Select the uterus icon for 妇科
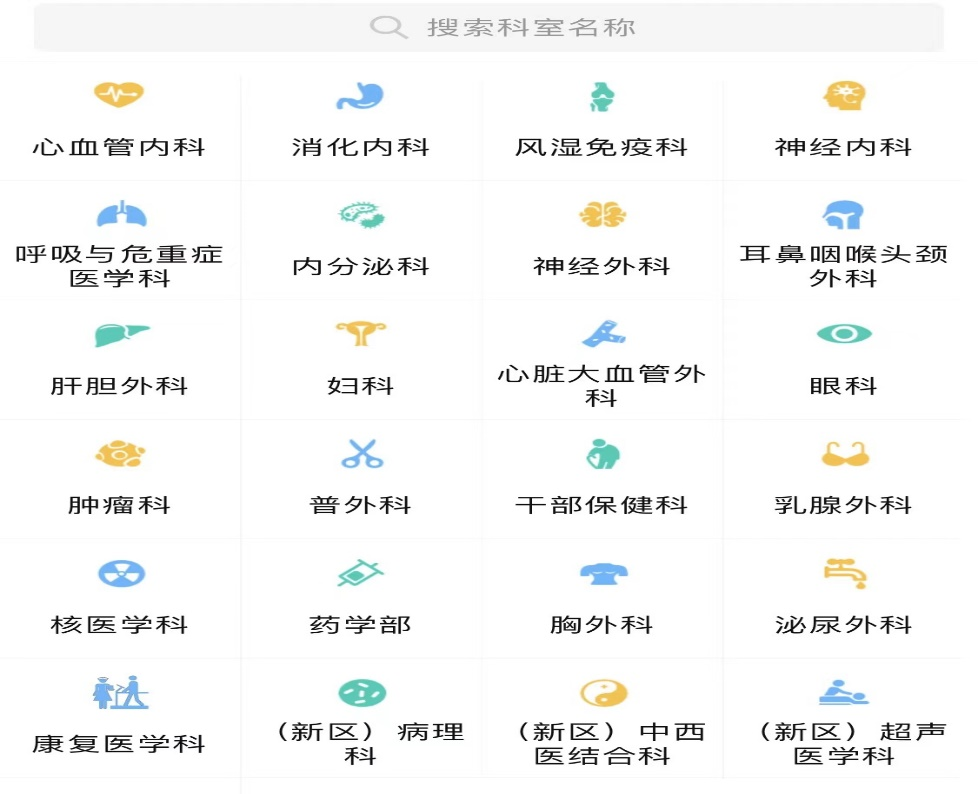 [361, 334]
